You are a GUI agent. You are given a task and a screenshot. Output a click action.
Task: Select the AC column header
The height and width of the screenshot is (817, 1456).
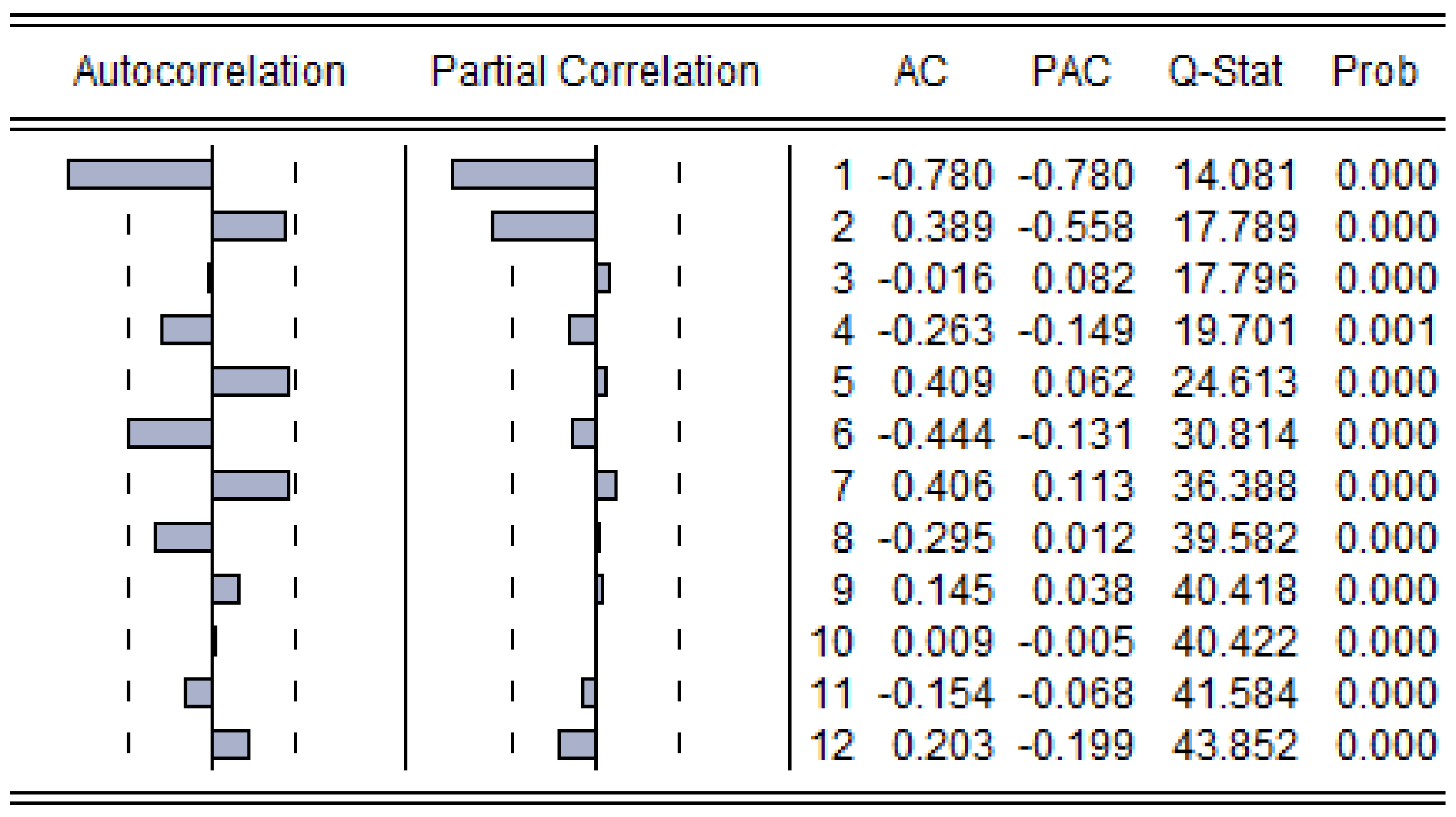point(921,71)
